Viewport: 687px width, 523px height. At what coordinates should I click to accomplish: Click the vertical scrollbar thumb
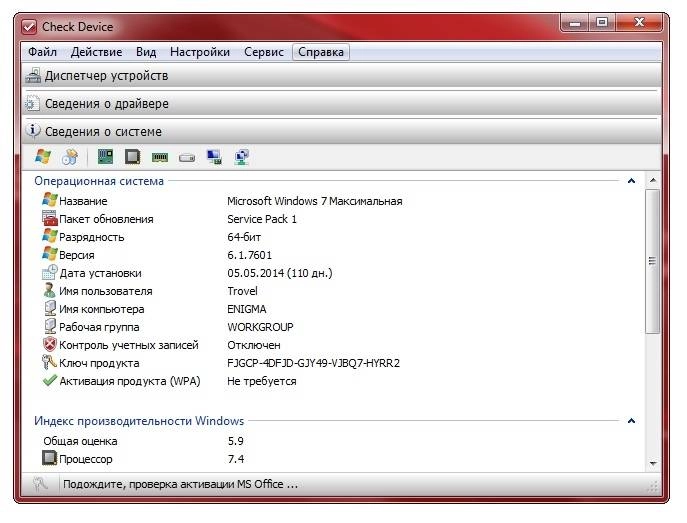click(x=652, y=262)
